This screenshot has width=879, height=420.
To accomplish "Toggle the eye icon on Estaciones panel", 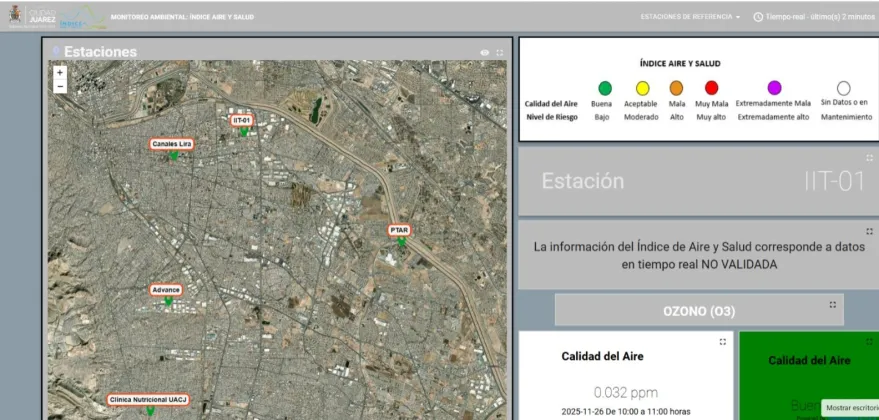I will click(485, 52).
